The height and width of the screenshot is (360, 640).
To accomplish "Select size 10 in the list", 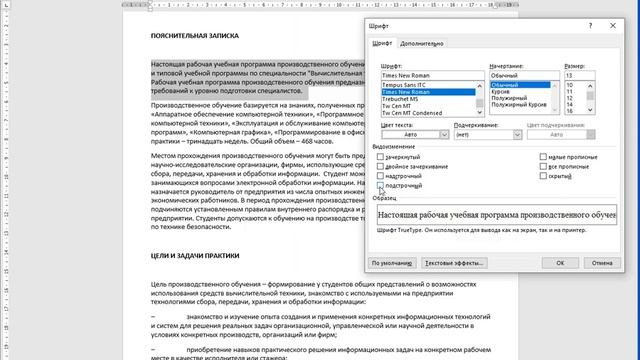I will pos(576,85).
